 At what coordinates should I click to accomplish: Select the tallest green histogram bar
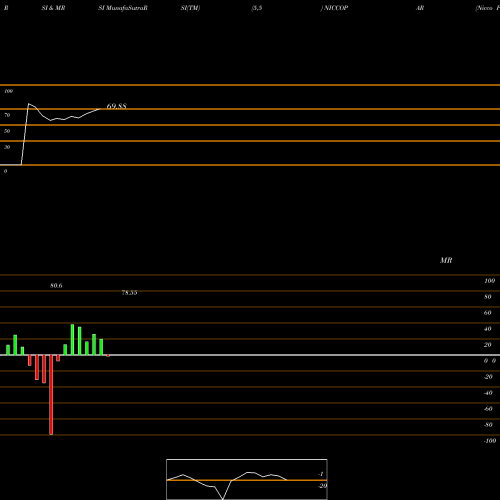[72, 340]
